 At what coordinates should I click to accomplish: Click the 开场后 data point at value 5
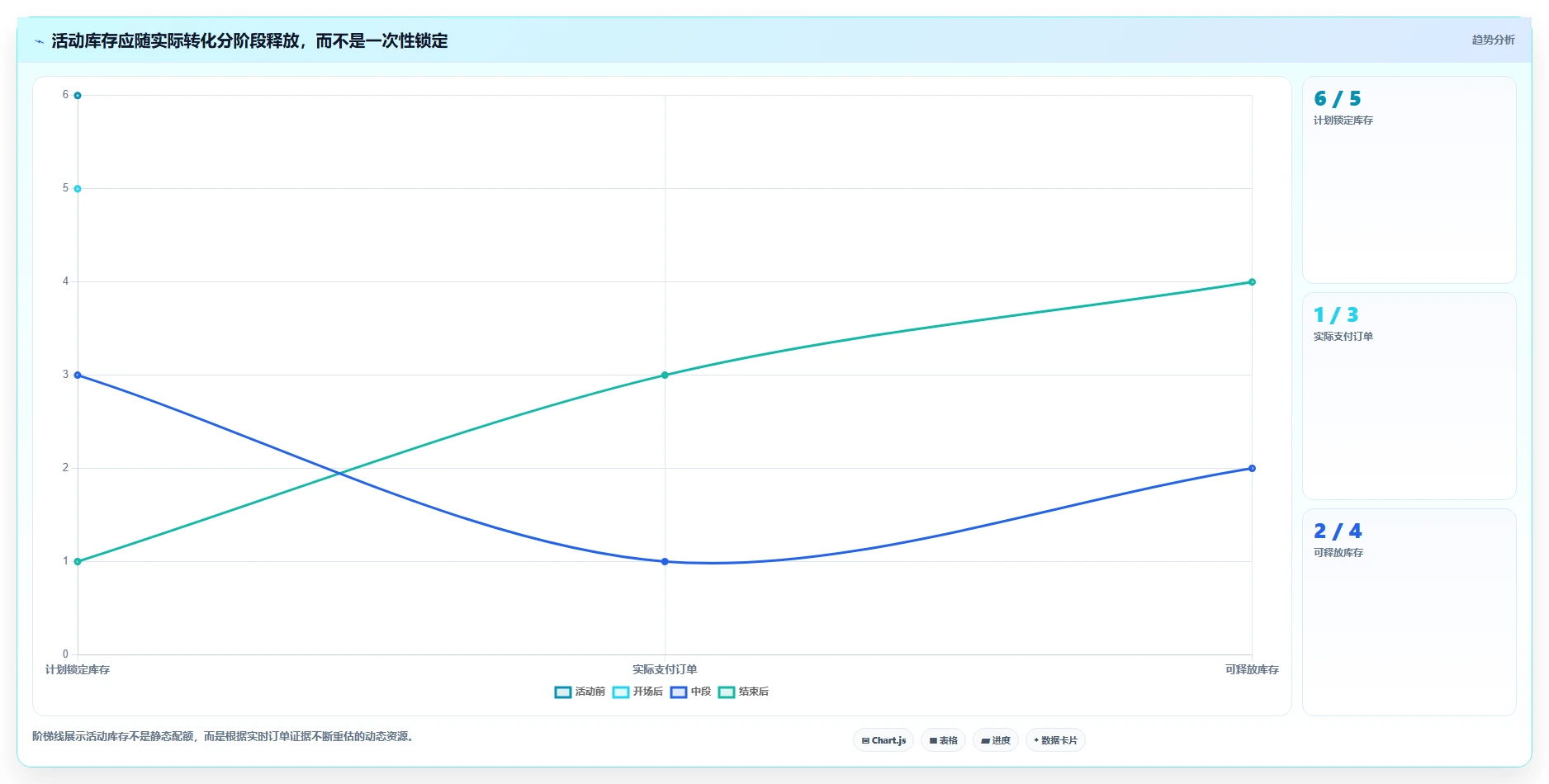point(78,189)
